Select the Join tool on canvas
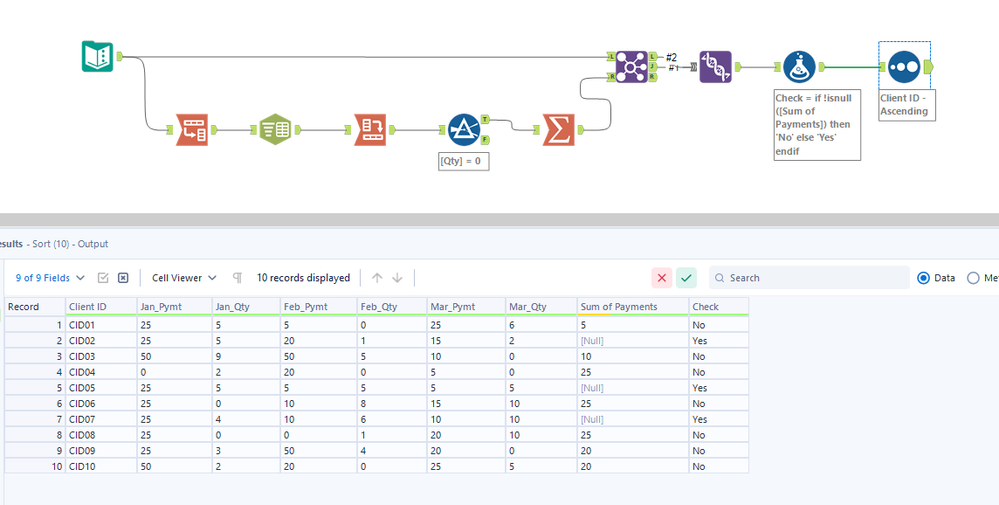The image size is (999, 505). coord(631,67)
